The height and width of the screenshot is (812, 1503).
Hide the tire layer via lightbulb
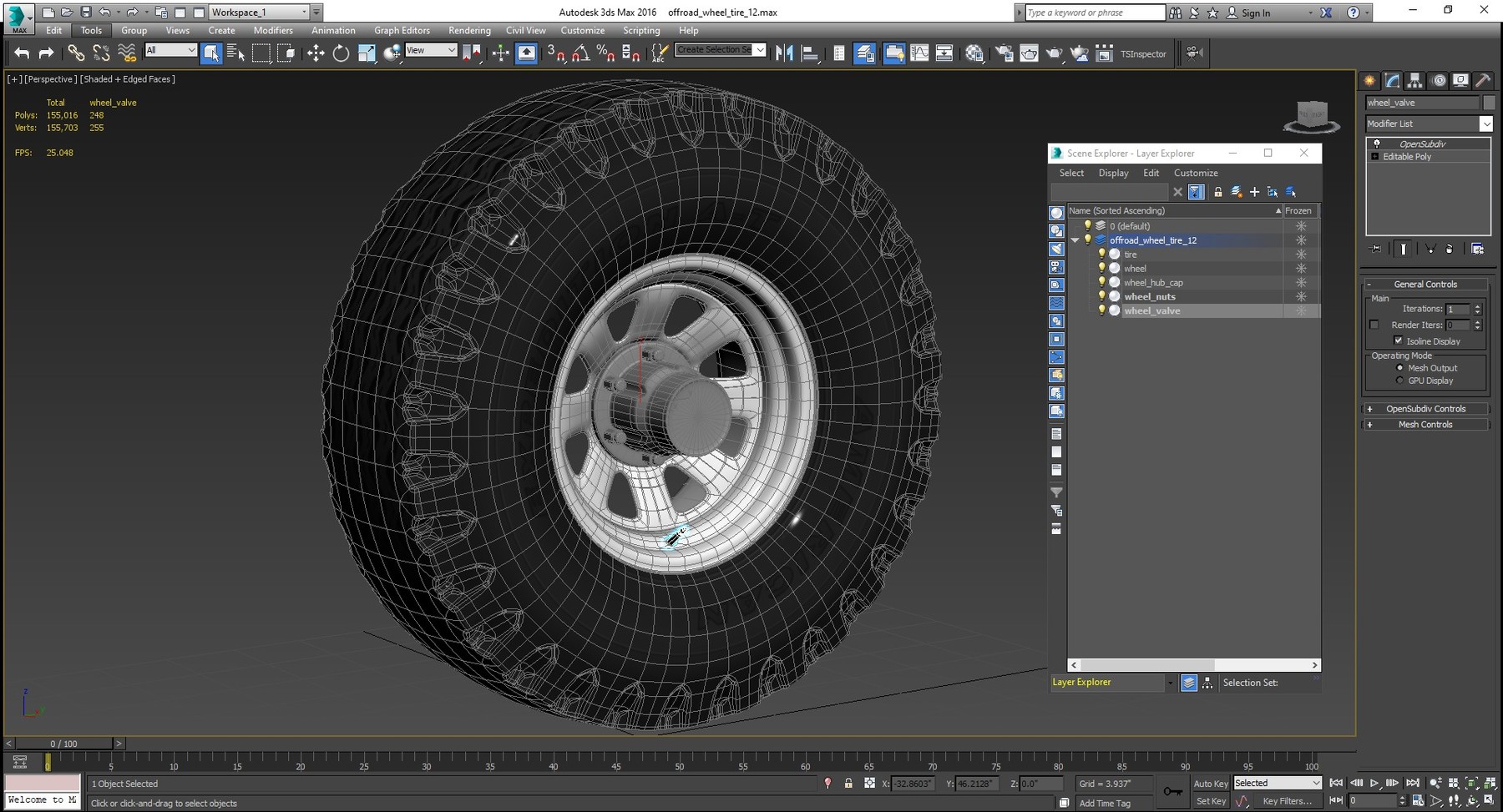coord(1101,254)
